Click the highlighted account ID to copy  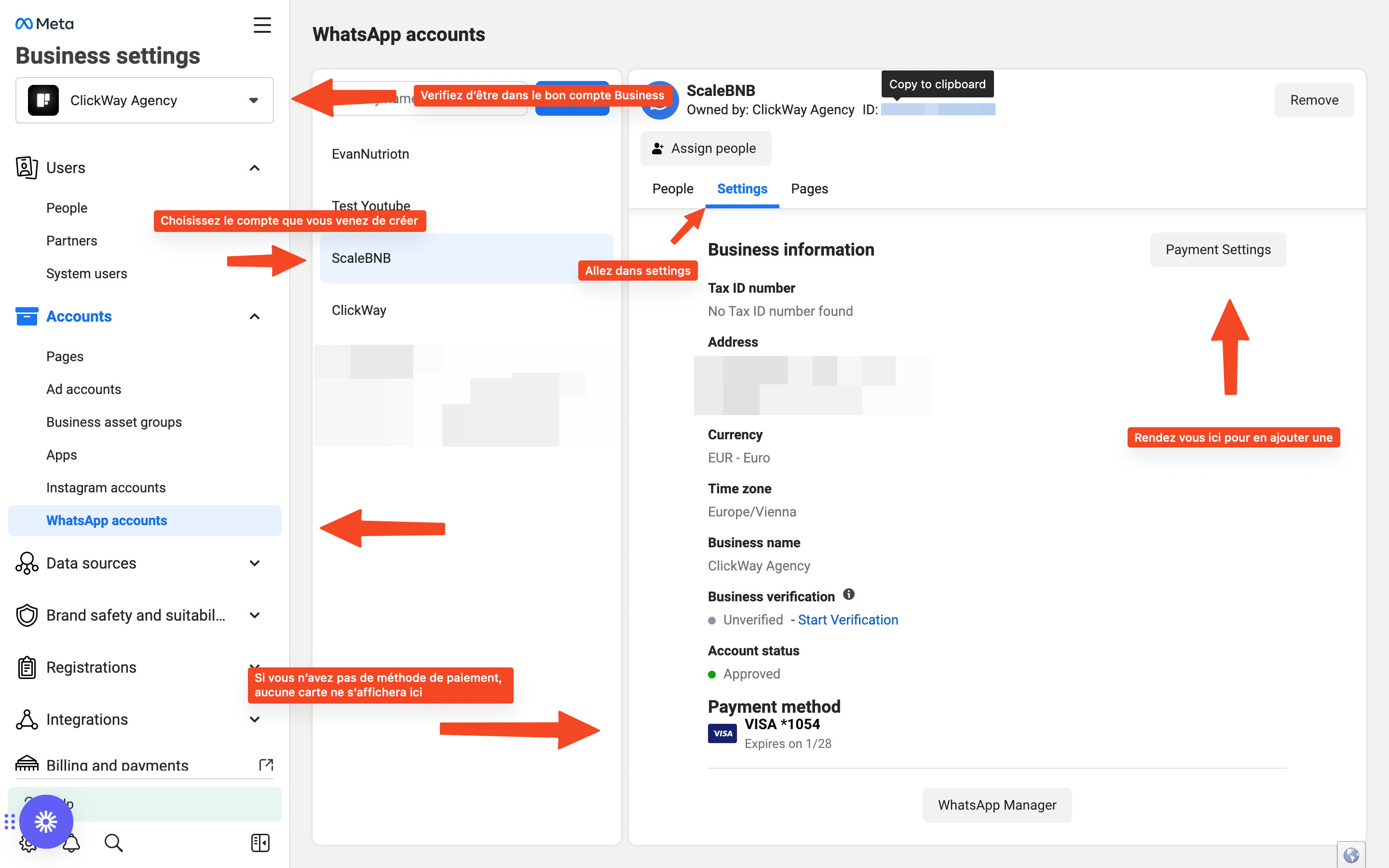pyautogui.click(x=938, y=109)
